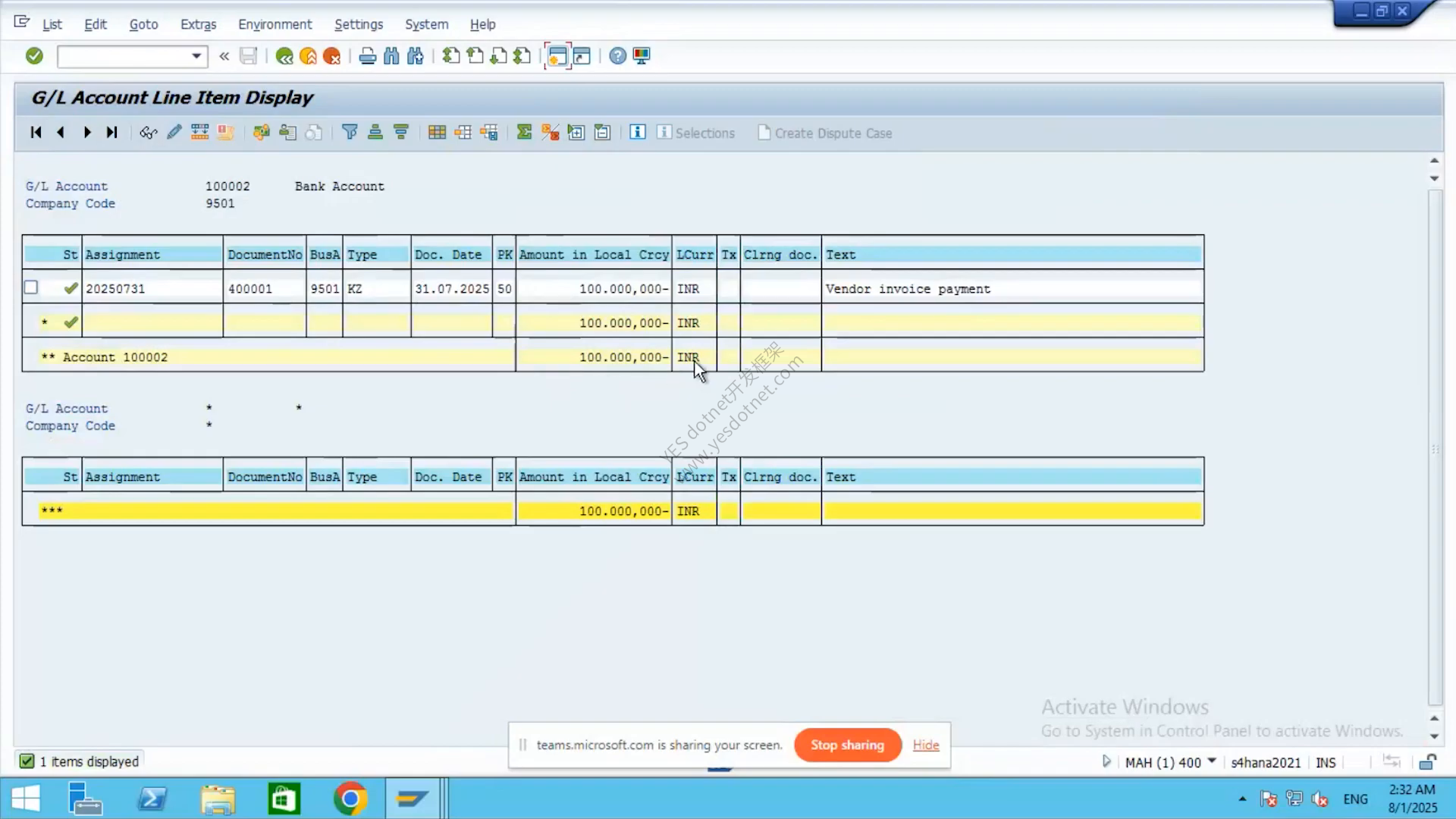1456x819 pixels.
Task: Click the green Enter checkmark icon
Action: click(34, 56)
